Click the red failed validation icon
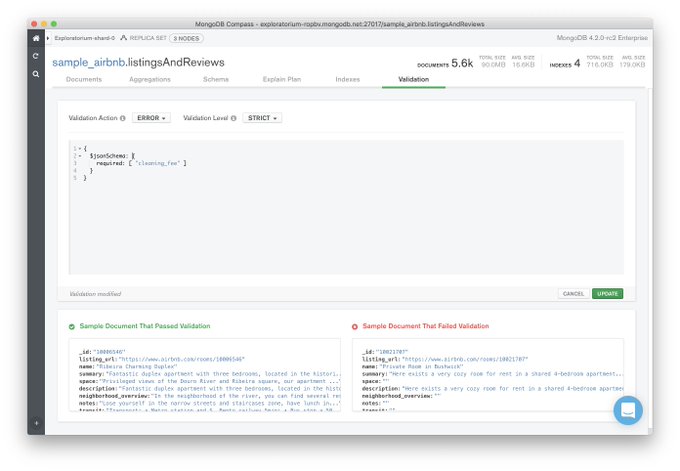This screenshot has width=680, height=471. tap(355, 327)
